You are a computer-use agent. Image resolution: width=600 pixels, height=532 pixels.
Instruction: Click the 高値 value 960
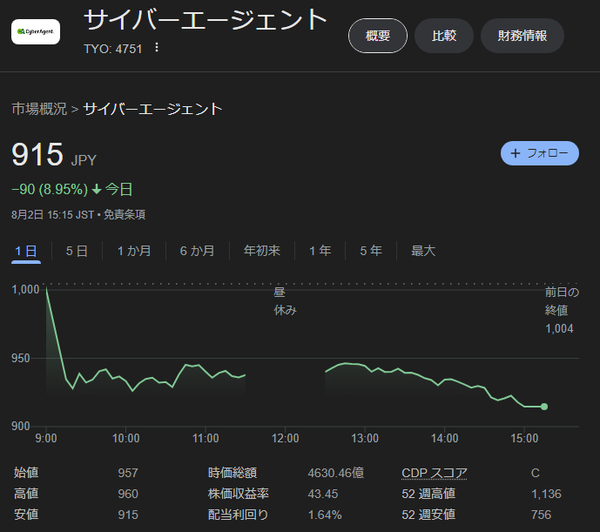coord(128,494)
